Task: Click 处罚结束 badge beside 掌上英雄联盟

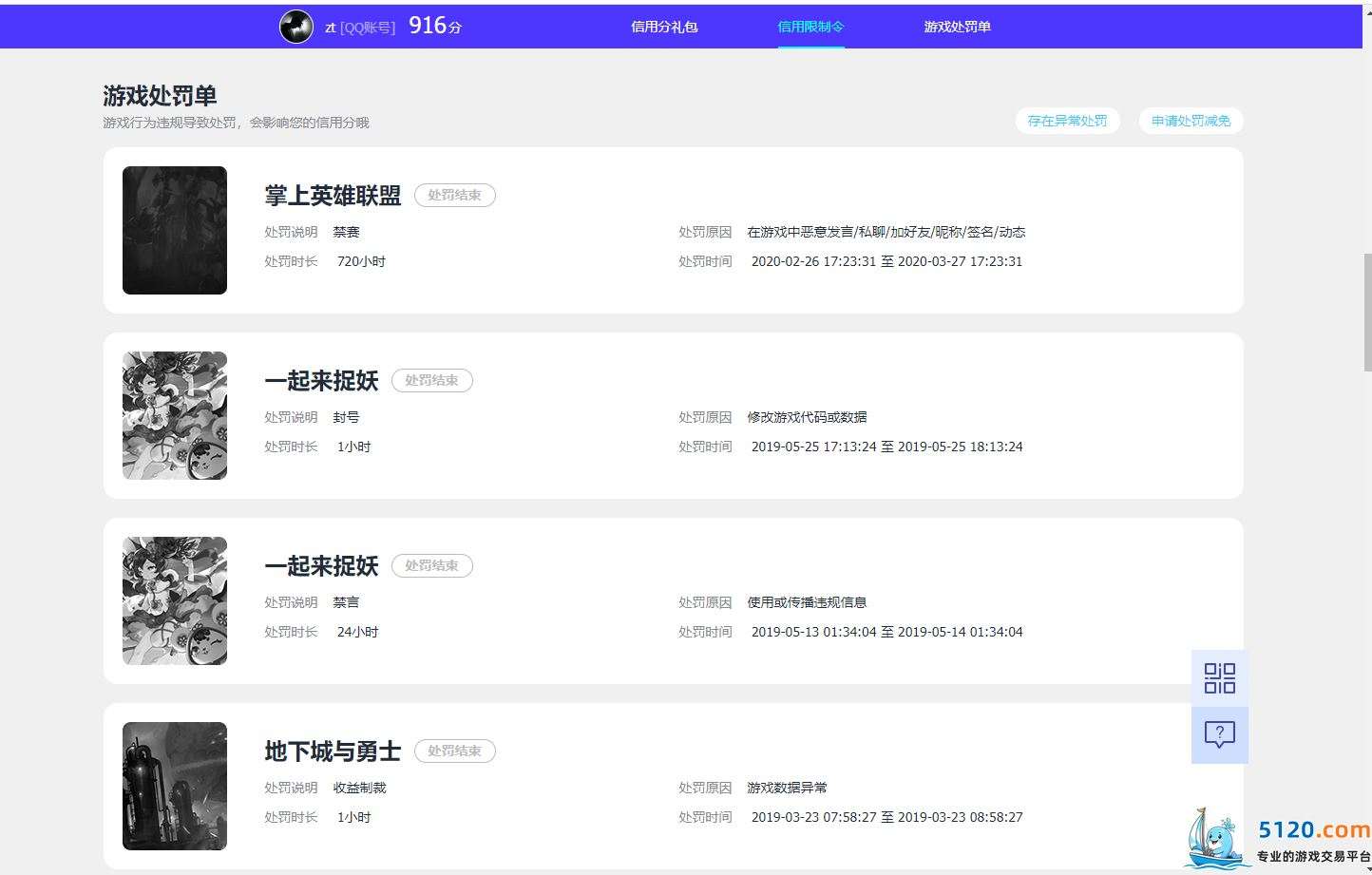Action: [x=454, y=195]
